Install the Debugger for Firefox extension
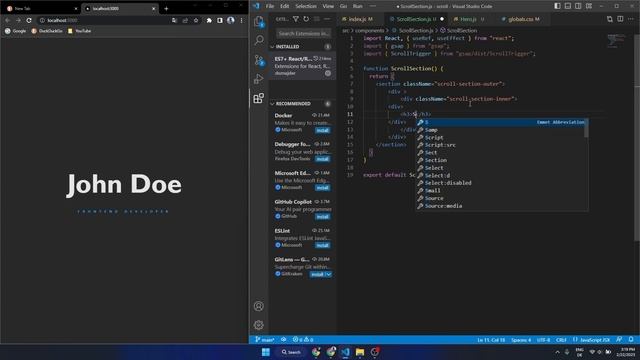 [x=322, y=159]
